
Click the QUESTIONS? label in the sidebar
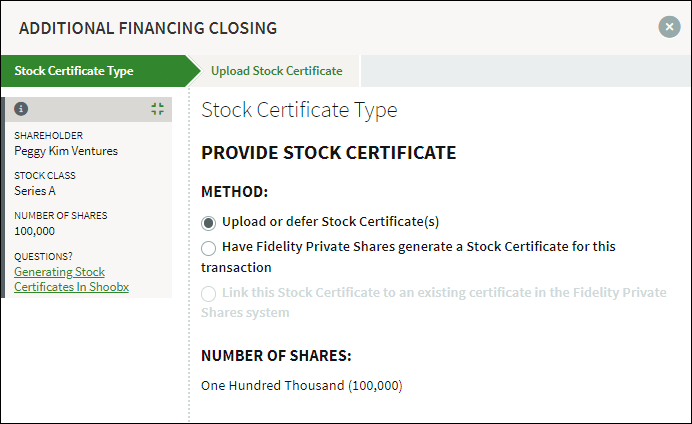click(x=43, y=256)
